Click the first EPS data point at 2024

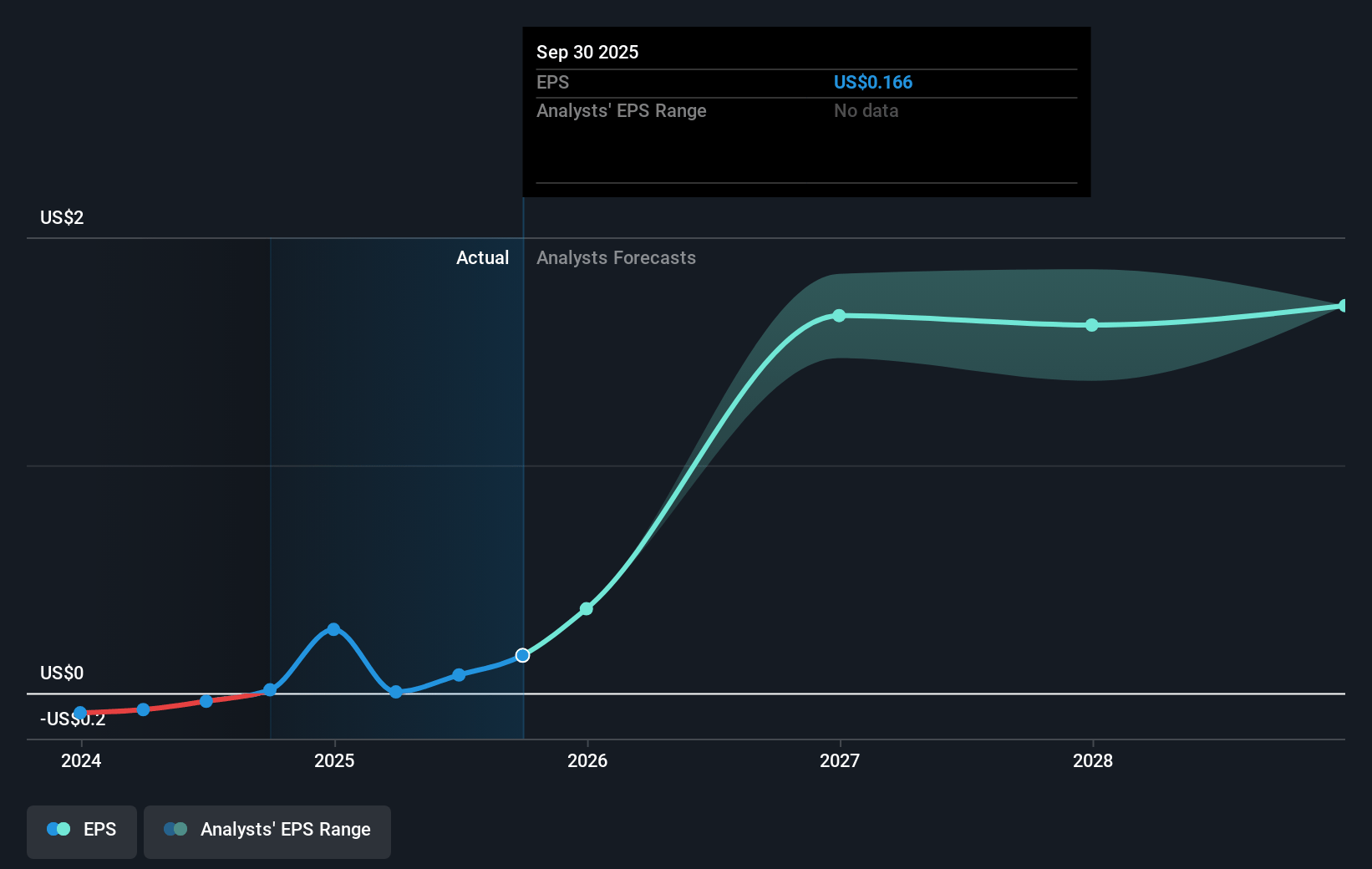[80, 713]
